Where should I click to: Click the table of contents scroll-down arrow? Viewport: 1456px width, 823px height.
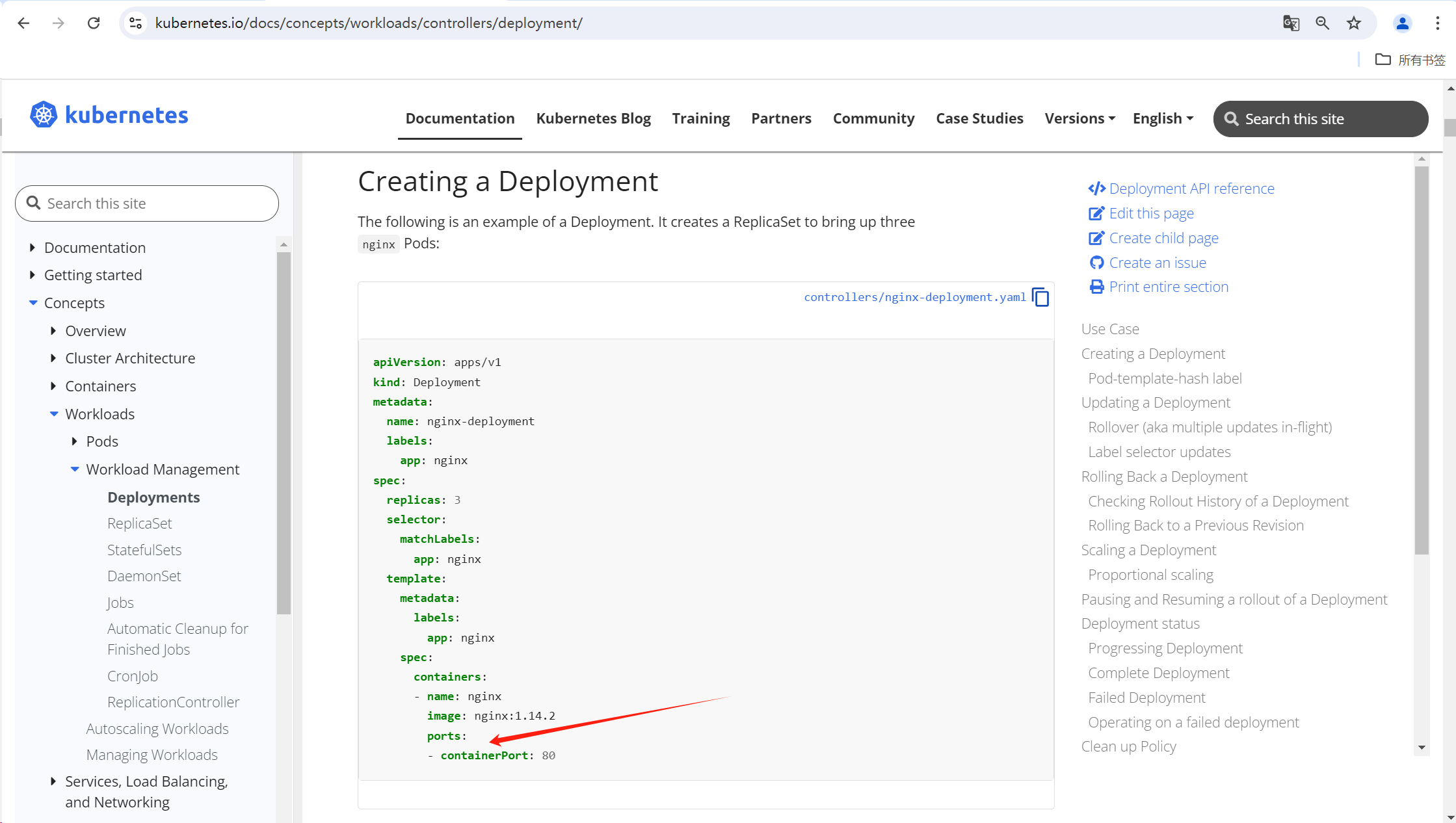pyautogui.click(x=1422, y=748)
